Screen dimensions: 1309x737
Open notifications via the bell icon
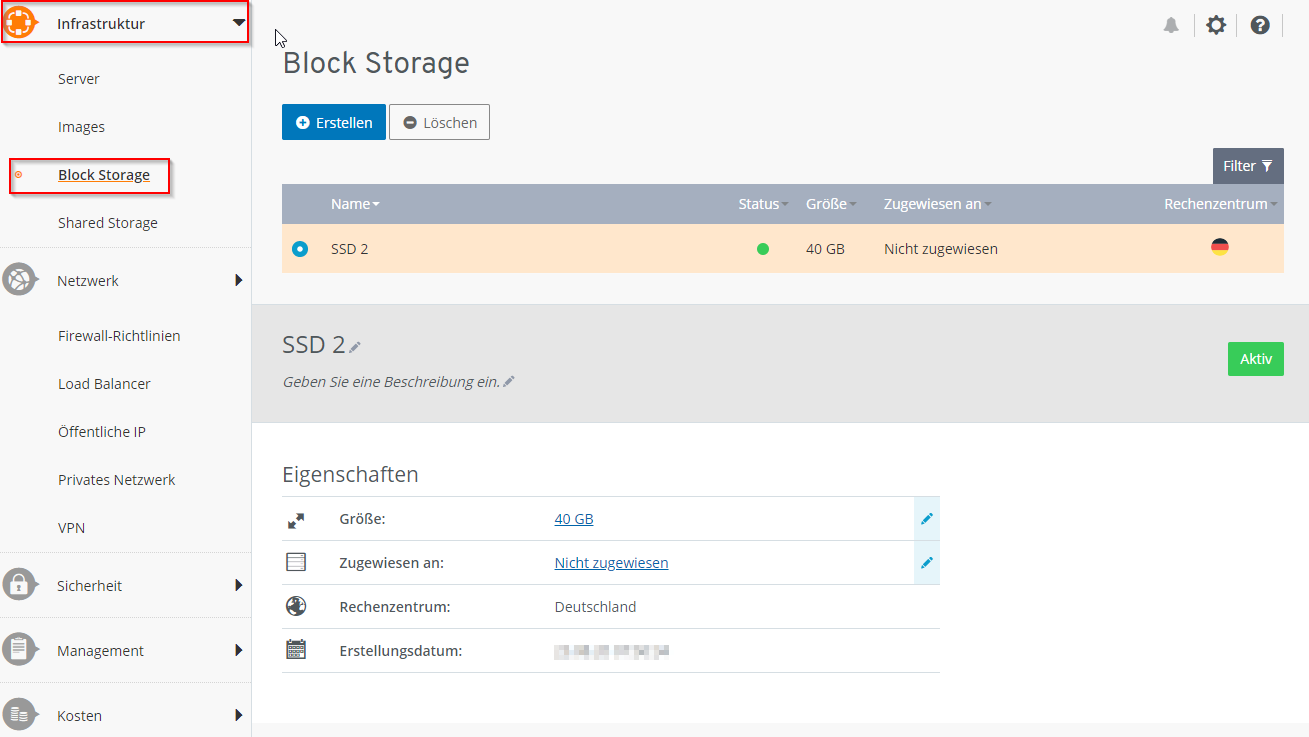click(1171, 24)
